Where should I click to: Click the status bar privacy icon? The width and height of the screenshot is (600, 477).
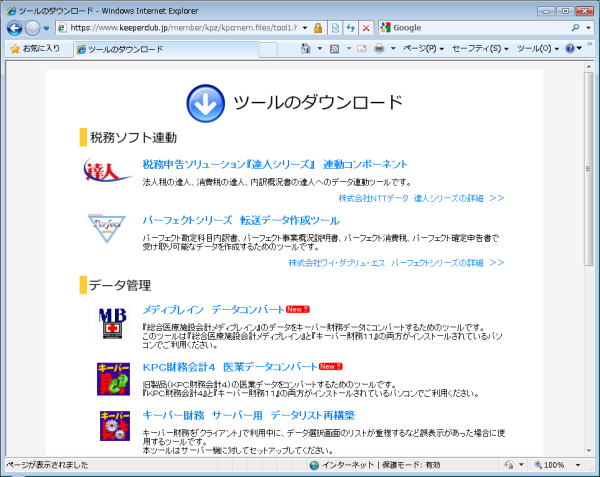click(509, 465)
